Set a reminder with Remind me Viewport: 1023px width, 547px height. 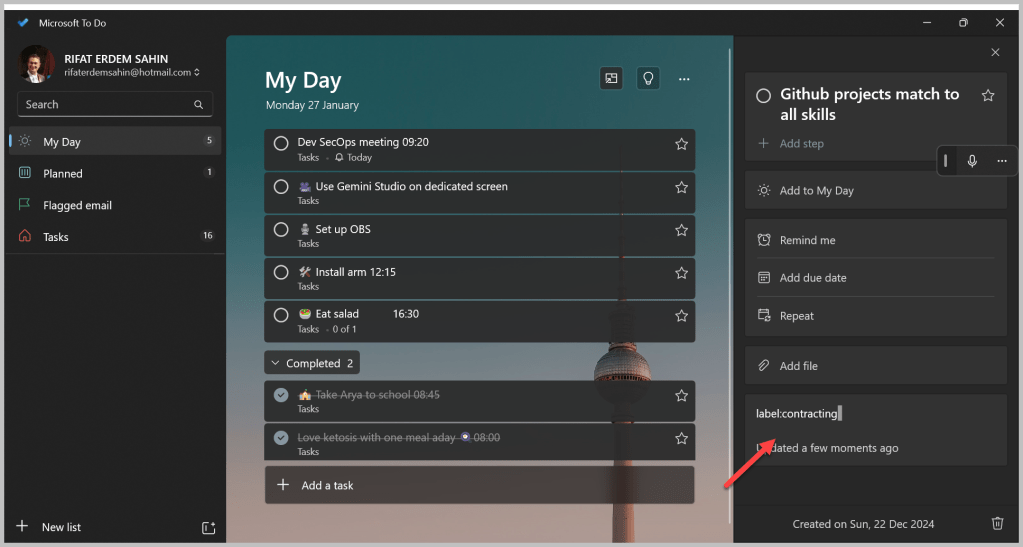(x=876, y=240)
